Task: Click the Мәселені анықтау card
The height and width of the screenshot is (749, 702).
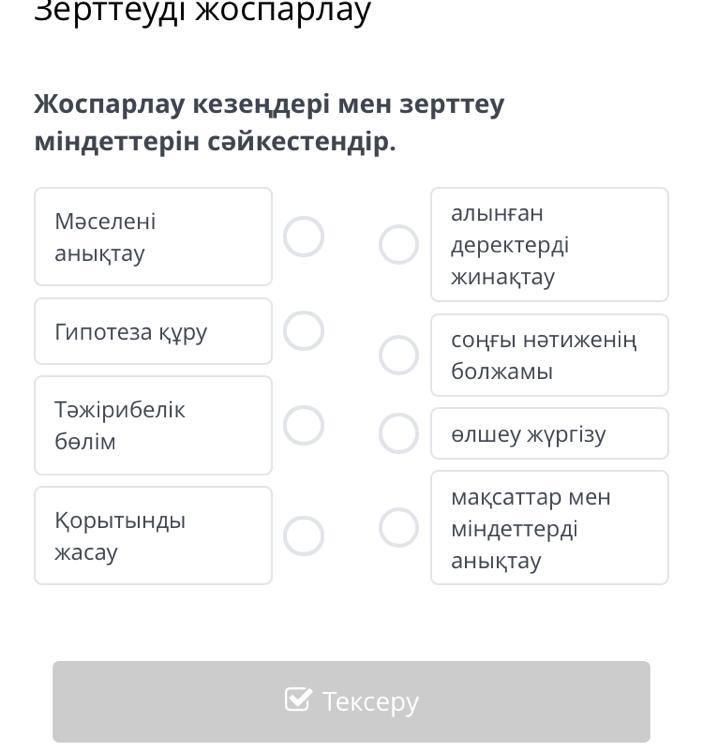Action: [x=153, y=237]
